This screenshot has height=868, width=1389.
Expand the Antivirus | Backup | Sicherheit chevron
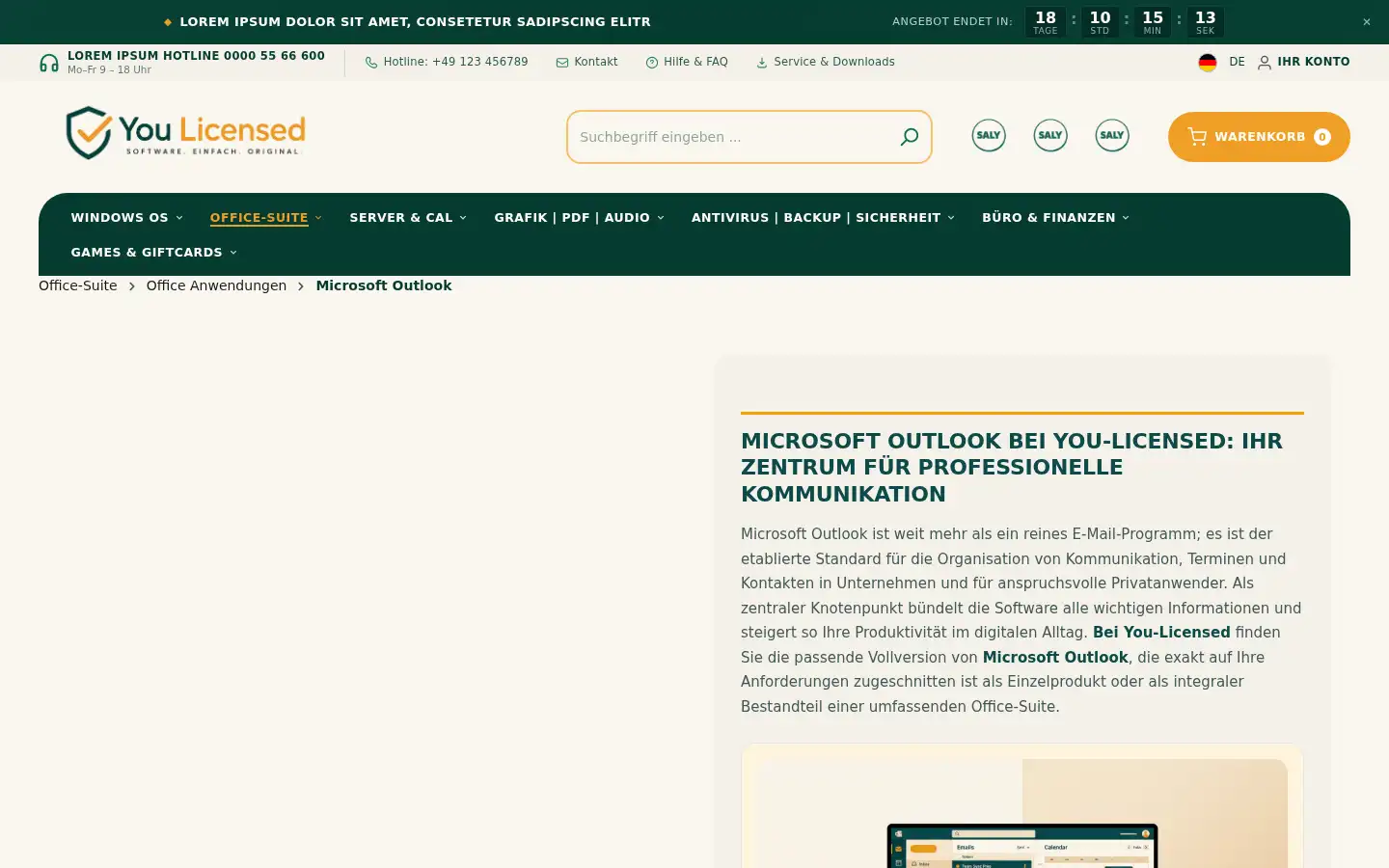coord(951,218)
